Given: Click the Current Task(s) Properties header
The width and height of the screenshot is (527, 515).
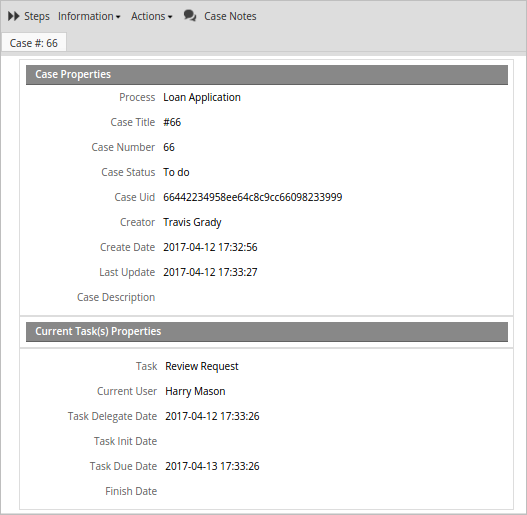Looking at the screenshot, I should [267, 332].
